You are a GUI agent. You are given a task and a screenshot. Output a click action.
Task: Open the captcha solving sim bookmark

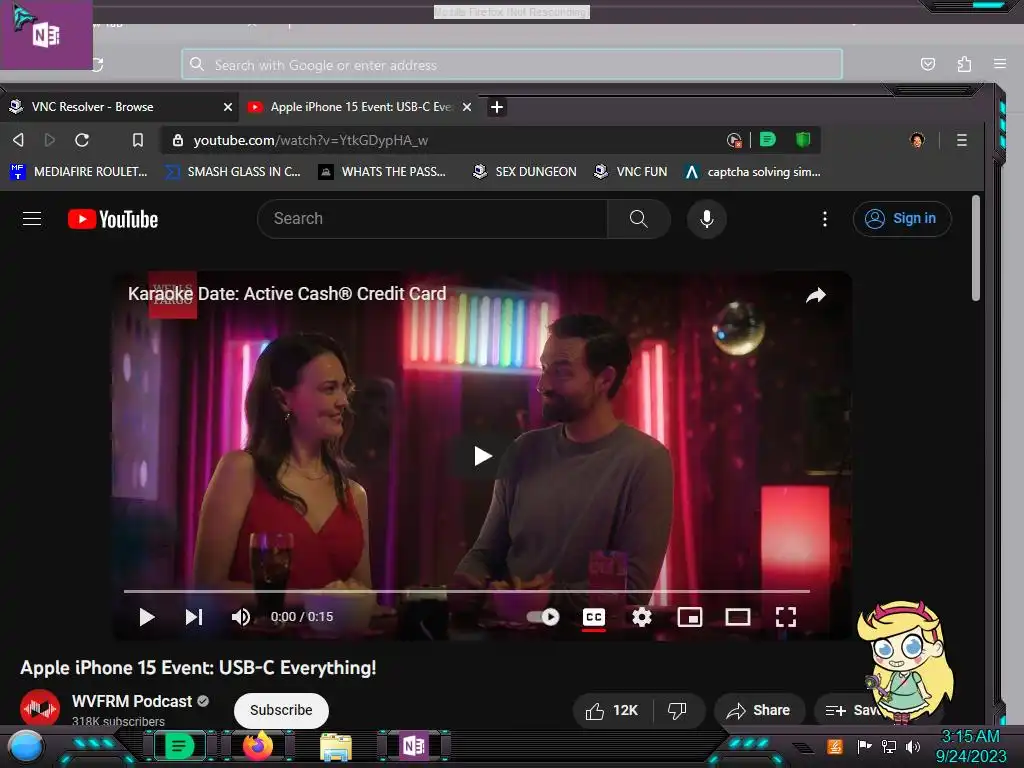tap(752, 172)
